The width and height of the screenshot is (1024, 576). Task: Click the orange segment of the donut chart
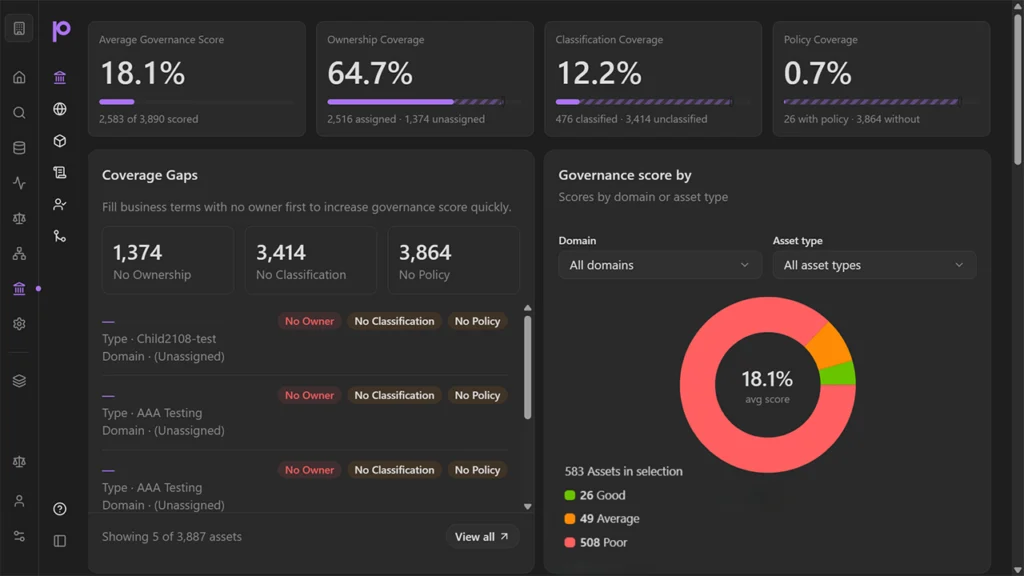(830, 345)
